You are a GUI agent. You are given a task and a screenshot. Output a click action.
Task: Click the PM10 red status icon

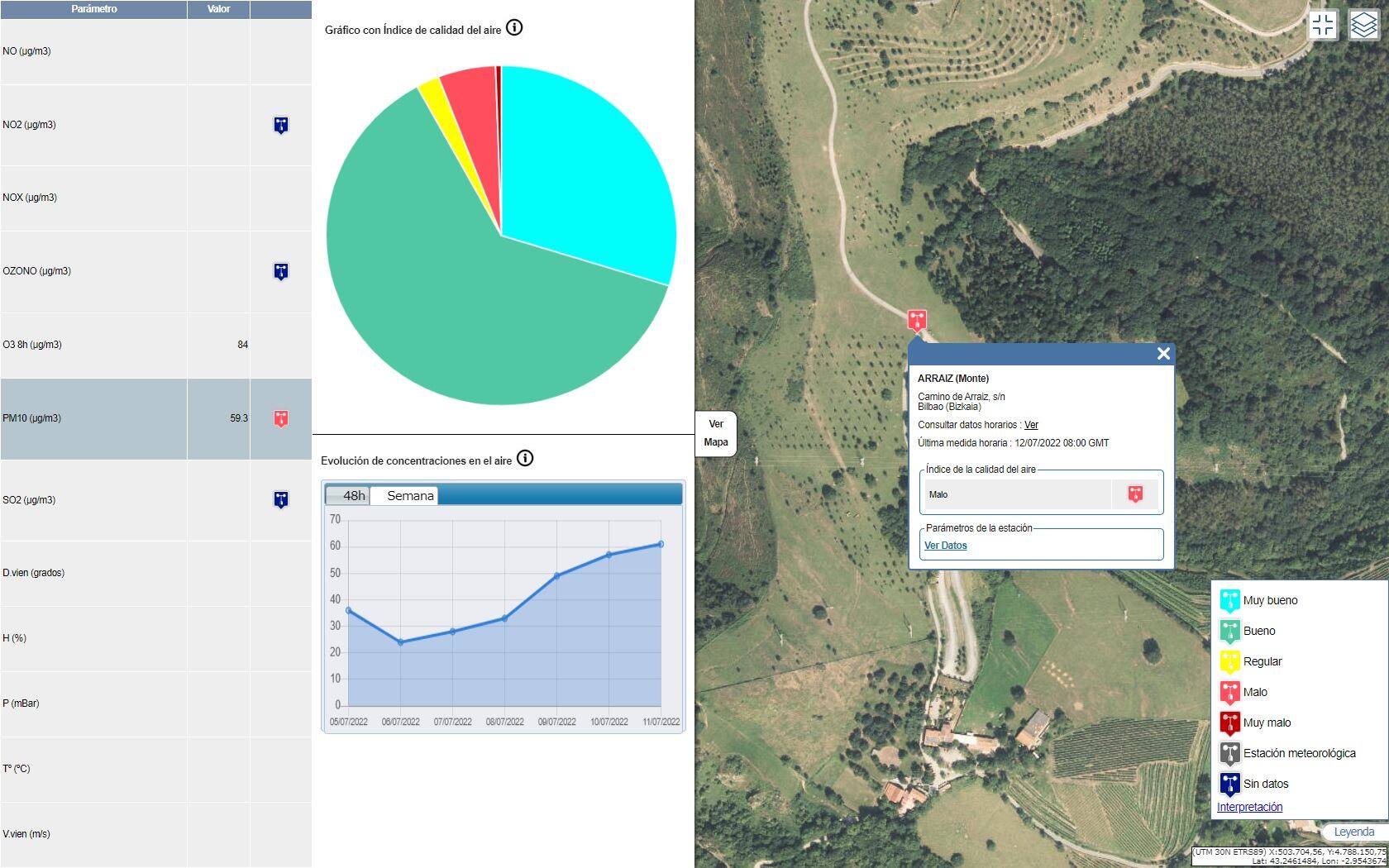coord(281,418)
